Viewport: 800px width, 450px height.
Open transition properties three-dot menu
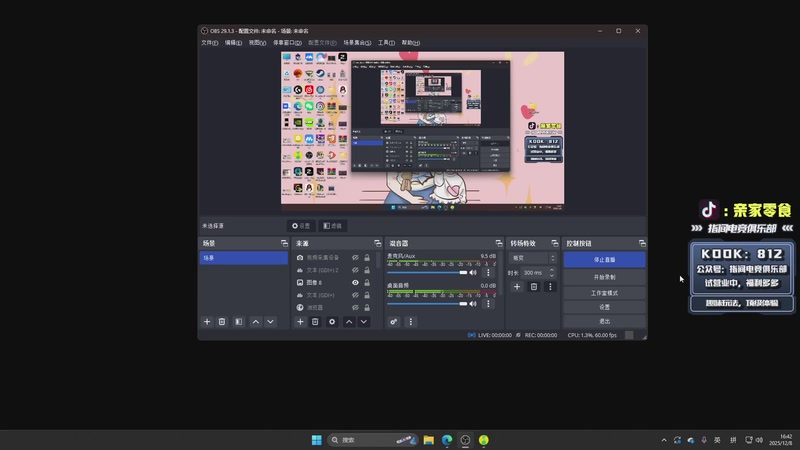550,287
